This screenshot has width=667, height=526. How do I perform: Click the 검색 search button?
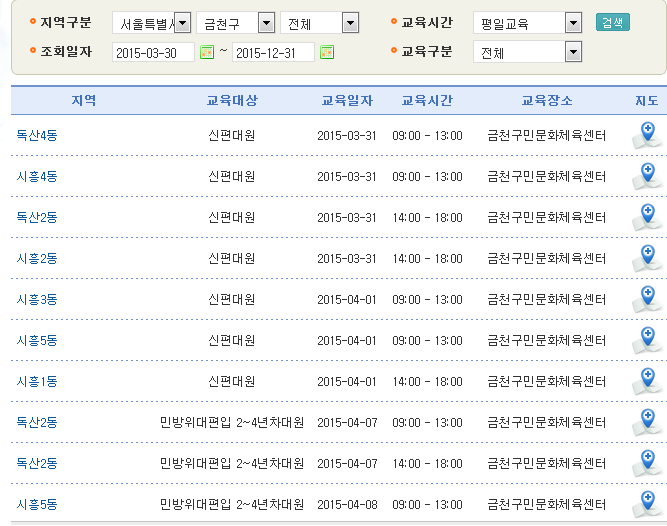[x=613, y=22]
